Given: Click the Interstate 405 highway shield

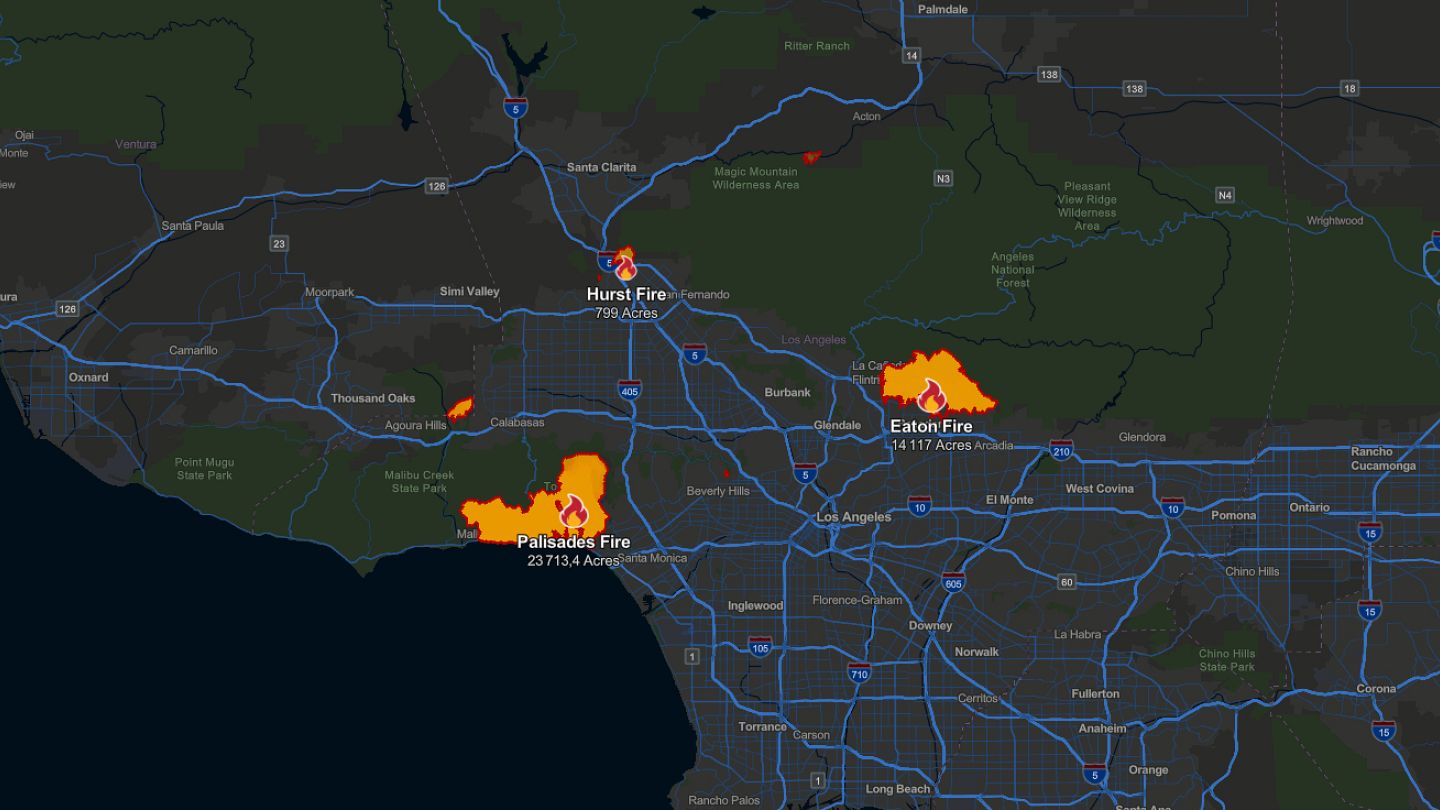Looking at the screenshot, I should coord(629,389).
